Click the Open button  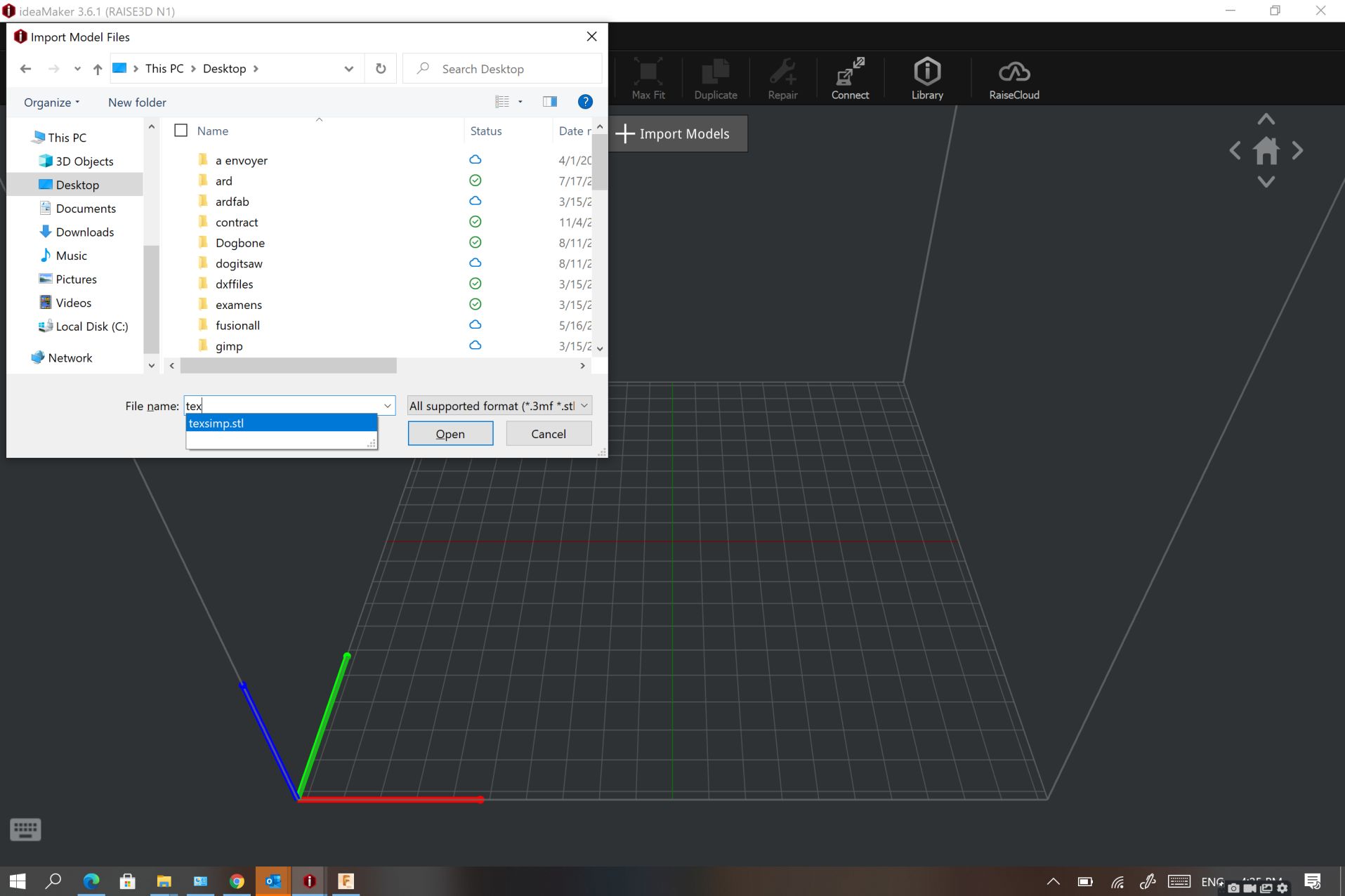(x=450, y=434)
